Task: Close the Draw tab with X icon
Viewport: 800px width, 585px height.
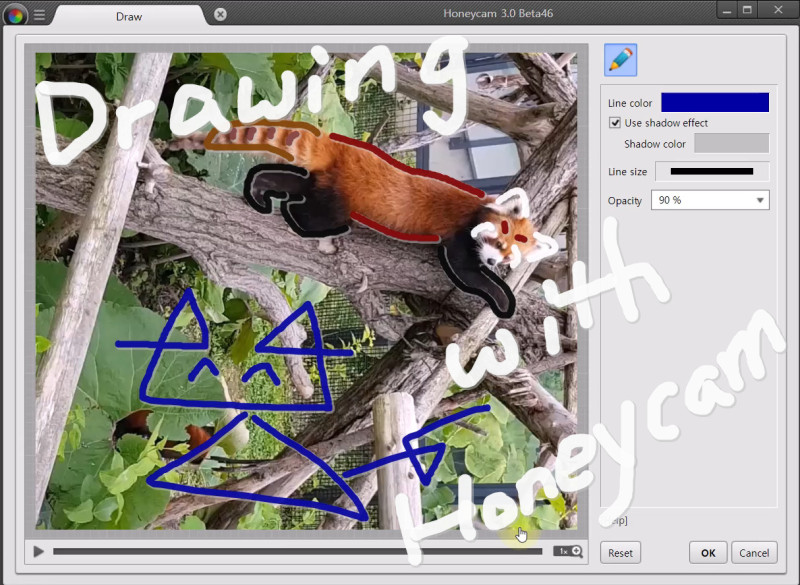Action: [220, 15]
